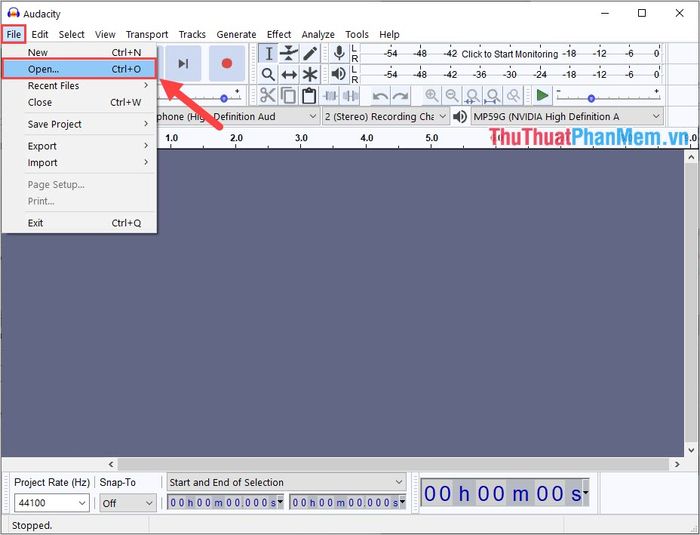This screenshot has height=535, width=700.
Task: Expand the Start and End of Selection dropdown
Action: pos(286,482)
